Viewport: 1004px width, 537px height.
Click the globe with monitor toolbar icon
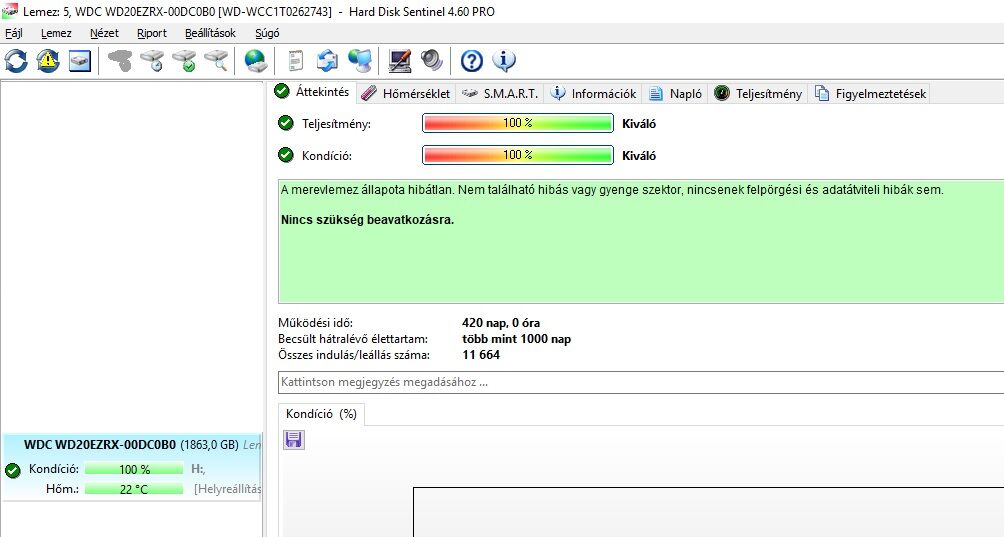pyautogui.click(x=360, y=61)
